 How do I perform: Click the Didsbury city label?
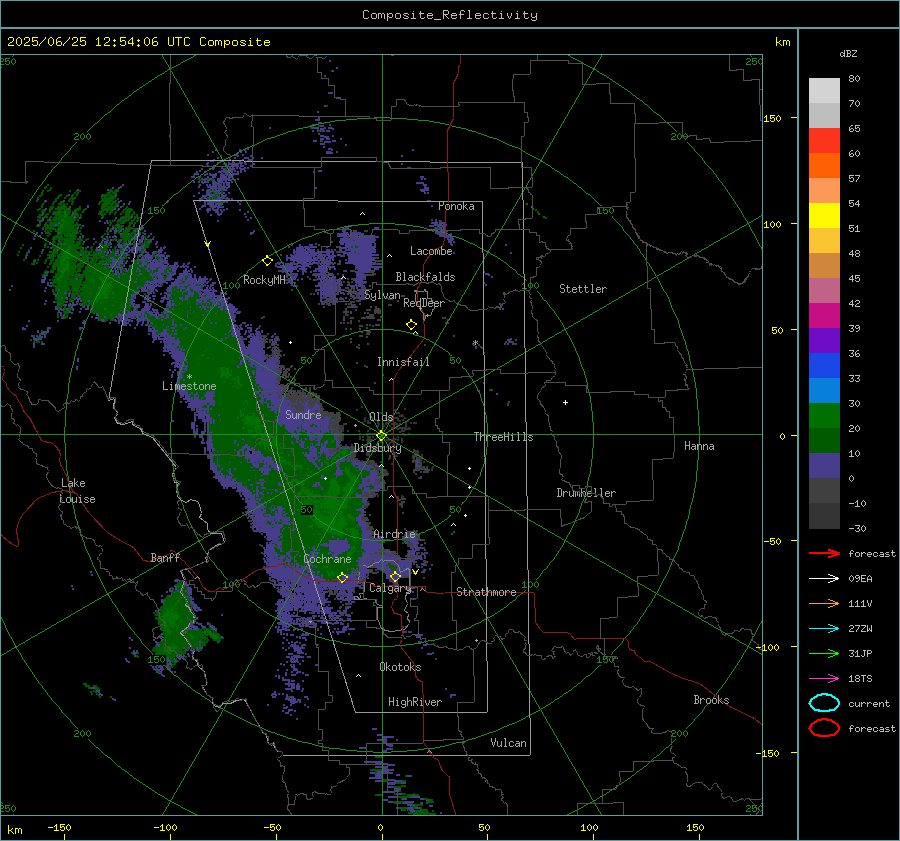coord(377,448)
